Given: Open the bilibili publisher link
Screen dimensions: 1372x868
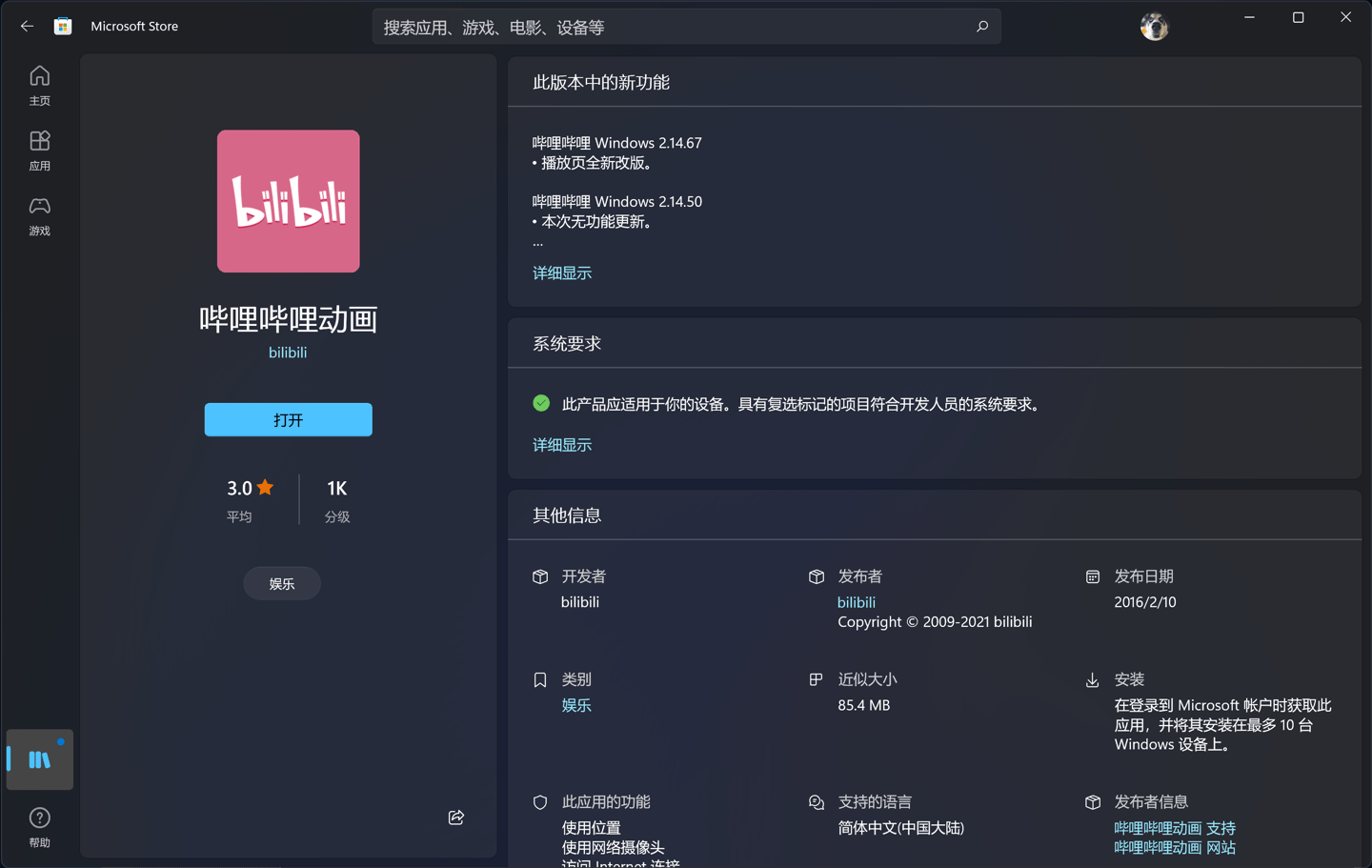Looking at the screenshot, I should coord(856,601).
